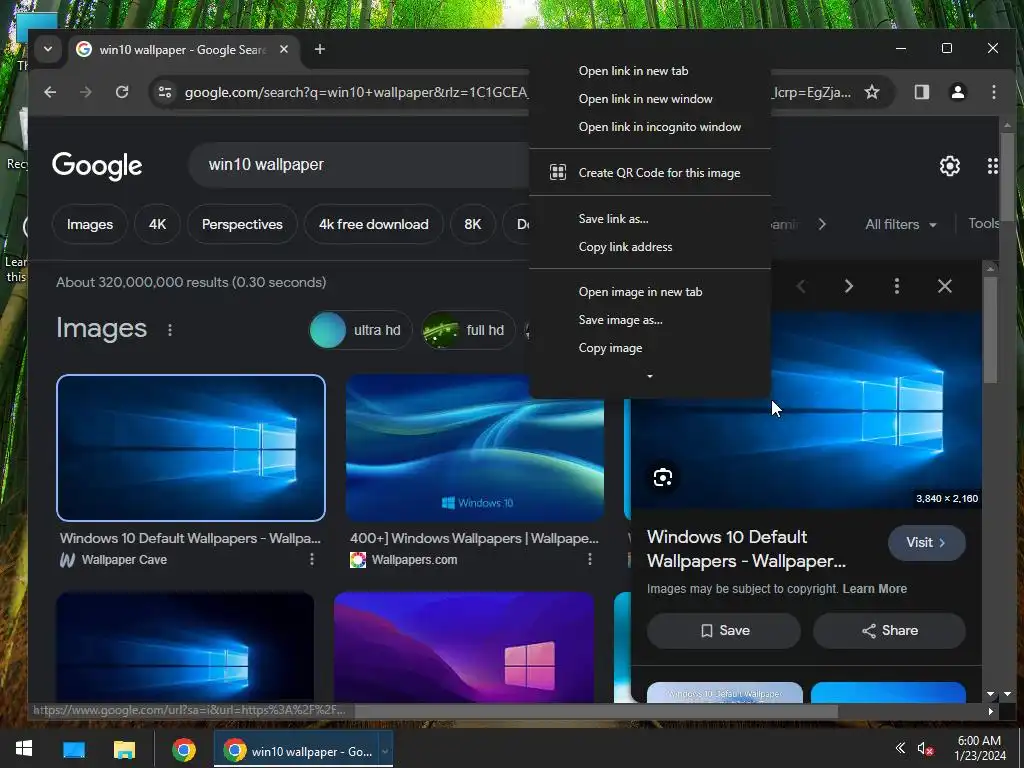This screenshot has width=1024, height=768.
Task: Open File Explorer from taskbar
Action: (124, 750)
